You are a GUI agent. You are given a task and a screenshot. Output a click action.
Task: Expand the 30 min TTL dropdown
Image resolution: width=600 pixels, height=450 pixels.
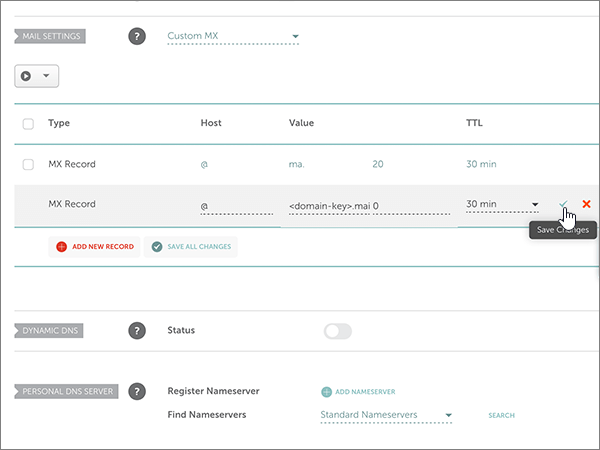pyautogui.click(x=502, y=205)
